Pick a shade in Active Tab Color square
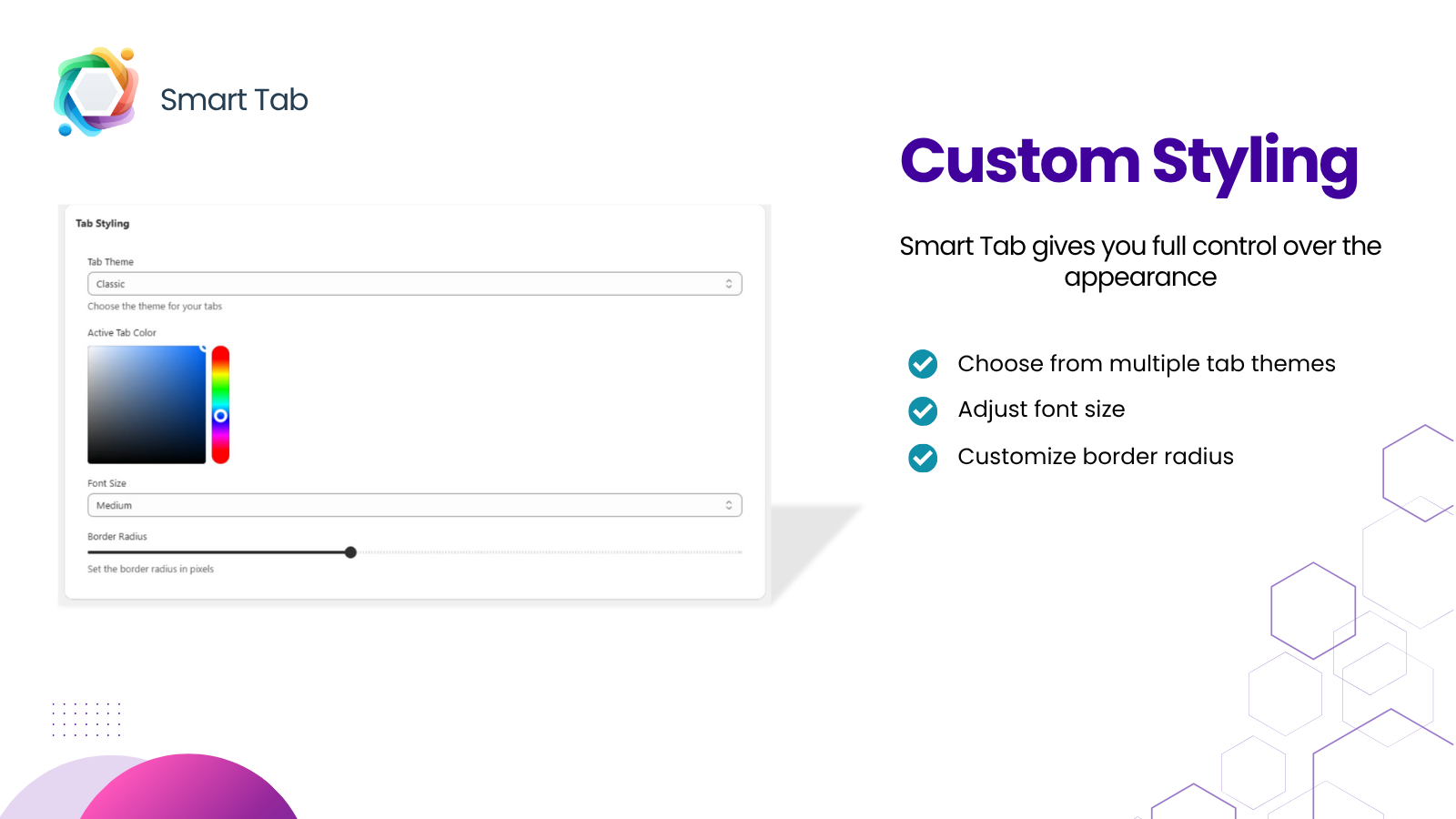Image resolution: width=1456 pixels, height=819 pixels. click(147, 405)
